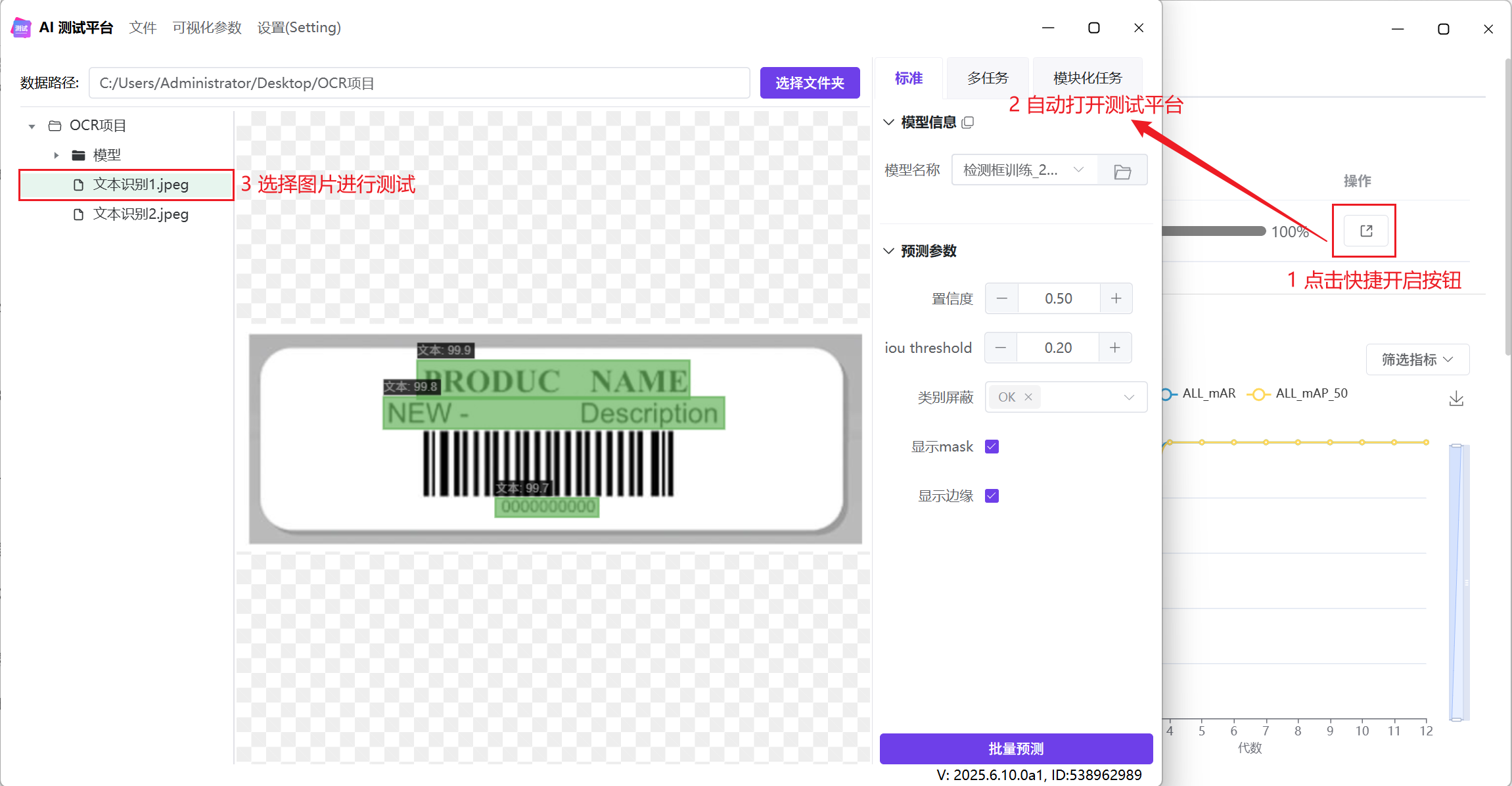Close the AI 测试平台 window
Image resolution: width=1512 pixels, height=786 pixels.
coord(1139,28)
